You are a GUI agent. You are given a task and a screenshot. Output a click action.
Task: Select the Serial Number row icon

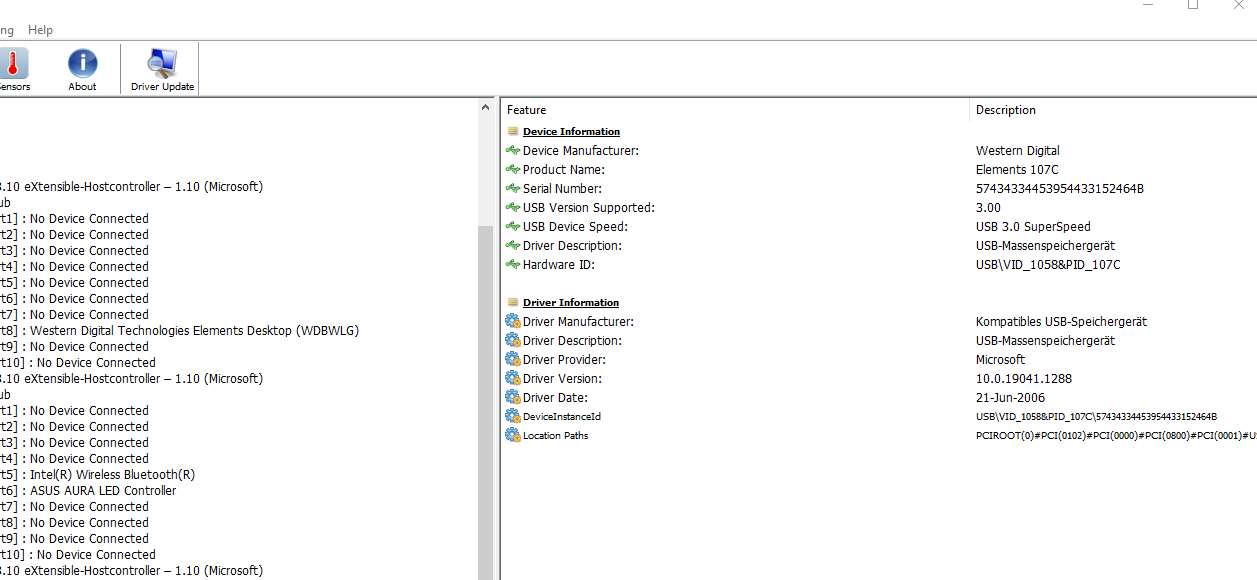[513, 189]
